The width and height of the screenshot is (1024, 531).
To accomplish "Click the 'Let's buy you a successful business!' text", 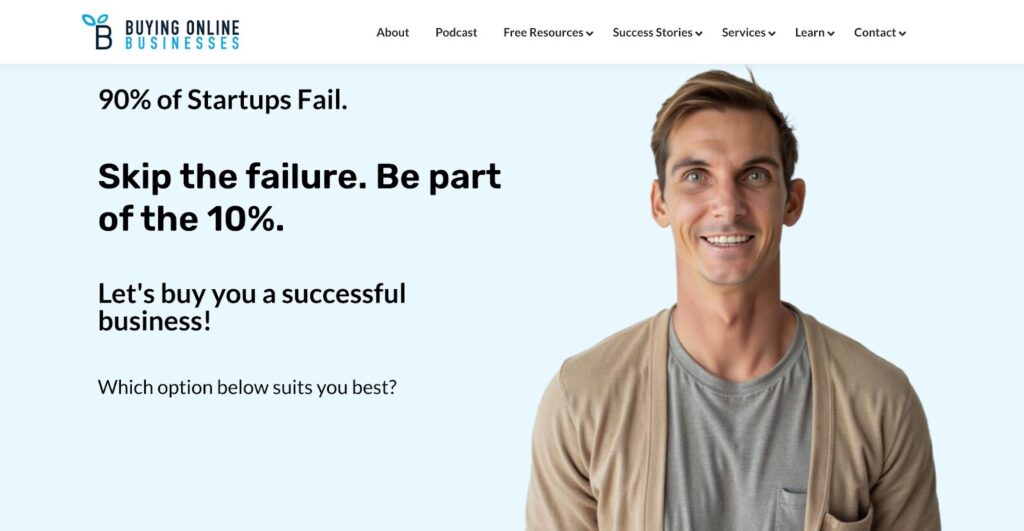I will 252,307.
